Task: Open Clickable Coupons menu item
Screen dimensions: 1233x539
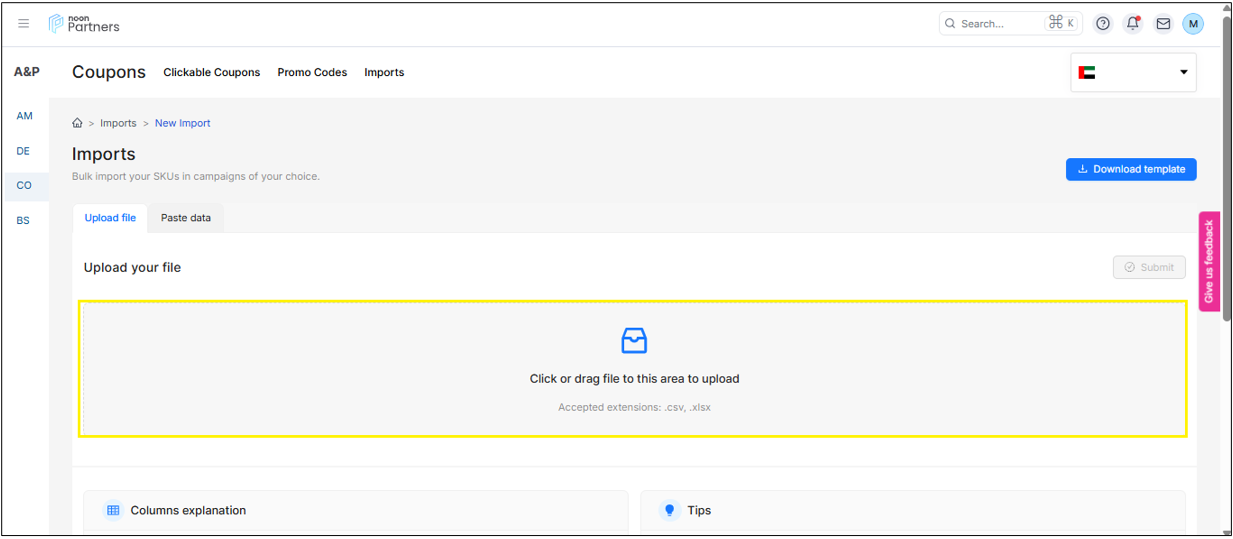Action: point(211,72)
